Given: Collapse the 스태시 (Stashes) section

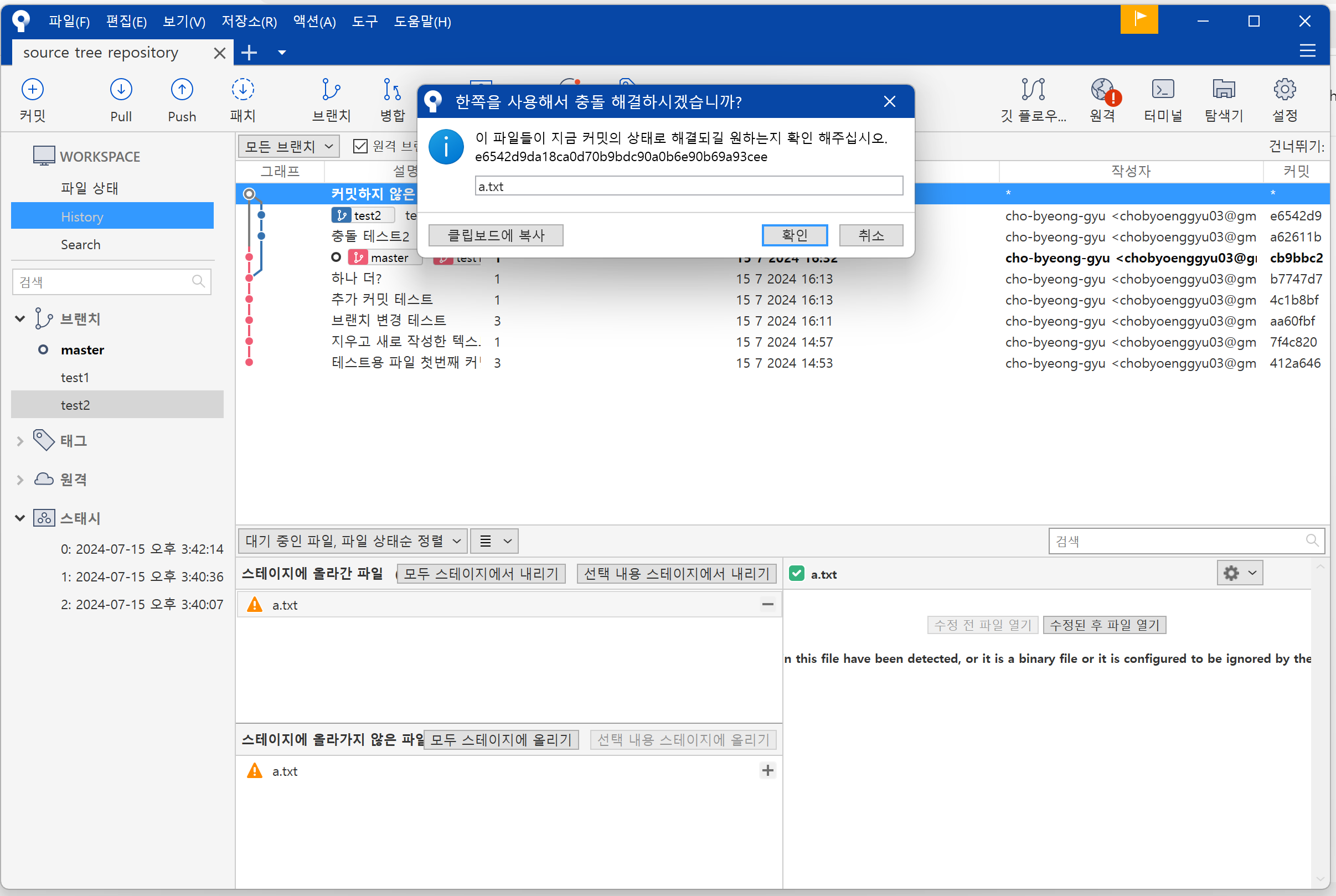Looking at the screenshot, I should (20, 518).
